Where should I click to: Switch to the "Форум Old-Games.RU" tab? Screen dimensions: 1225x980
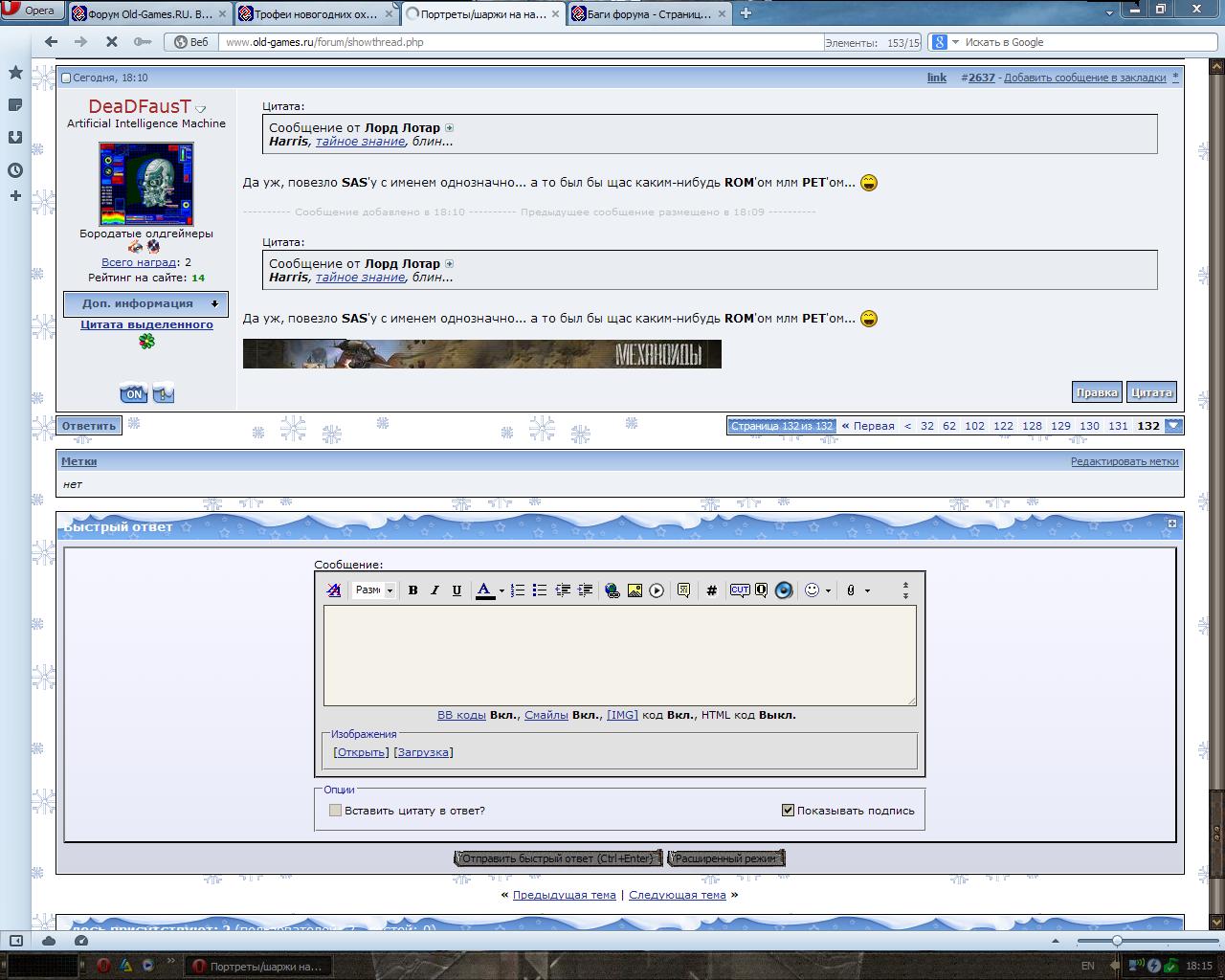pos(149,13)
